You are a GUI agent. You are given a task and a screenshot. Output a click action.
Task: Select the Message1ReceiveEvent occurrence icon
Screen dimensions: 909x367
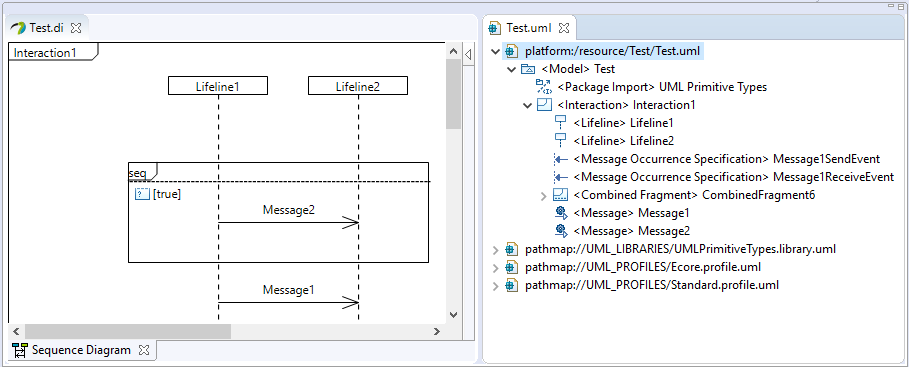pyautogui.click(x=560, y=177)
